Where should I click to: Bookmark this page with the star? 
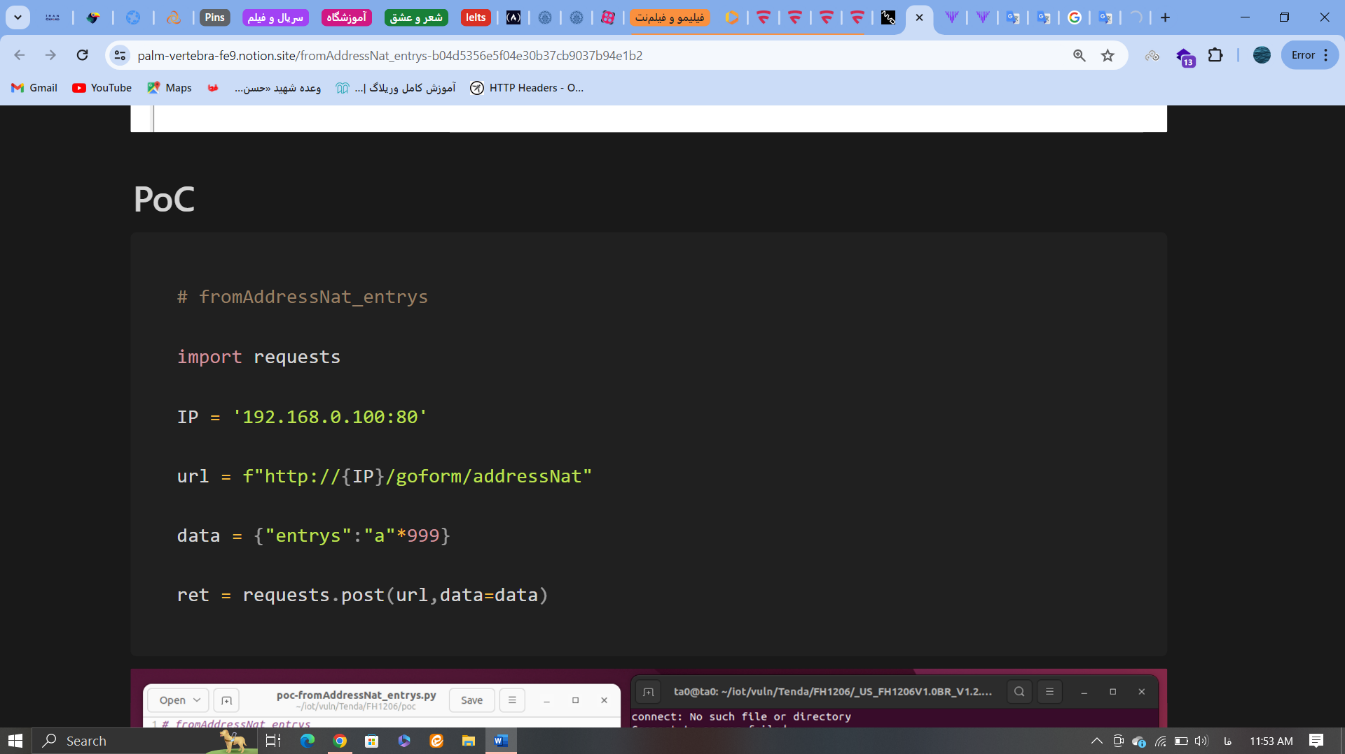(x=1107, y=56)
